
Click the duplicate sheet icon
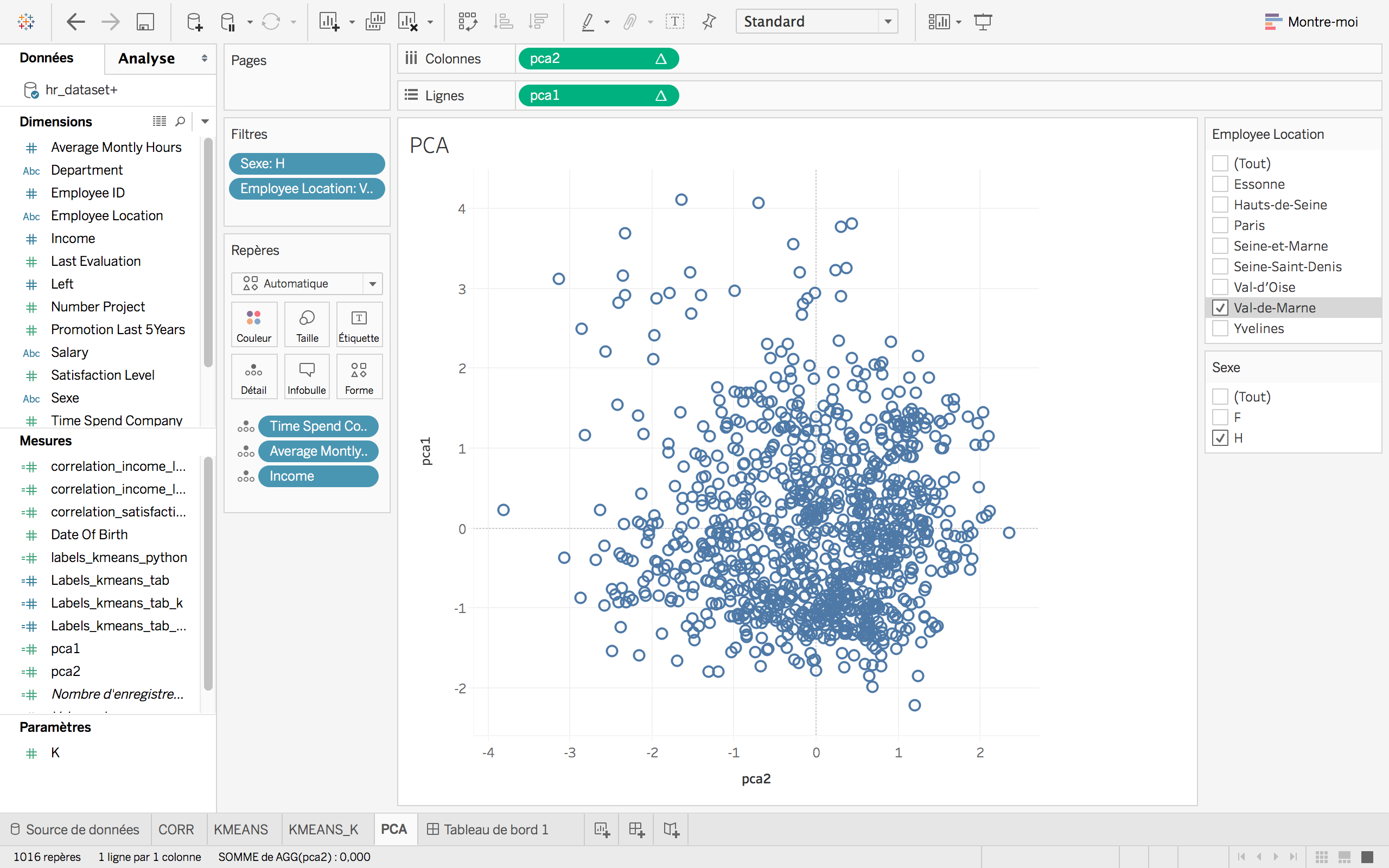point(375,22)
